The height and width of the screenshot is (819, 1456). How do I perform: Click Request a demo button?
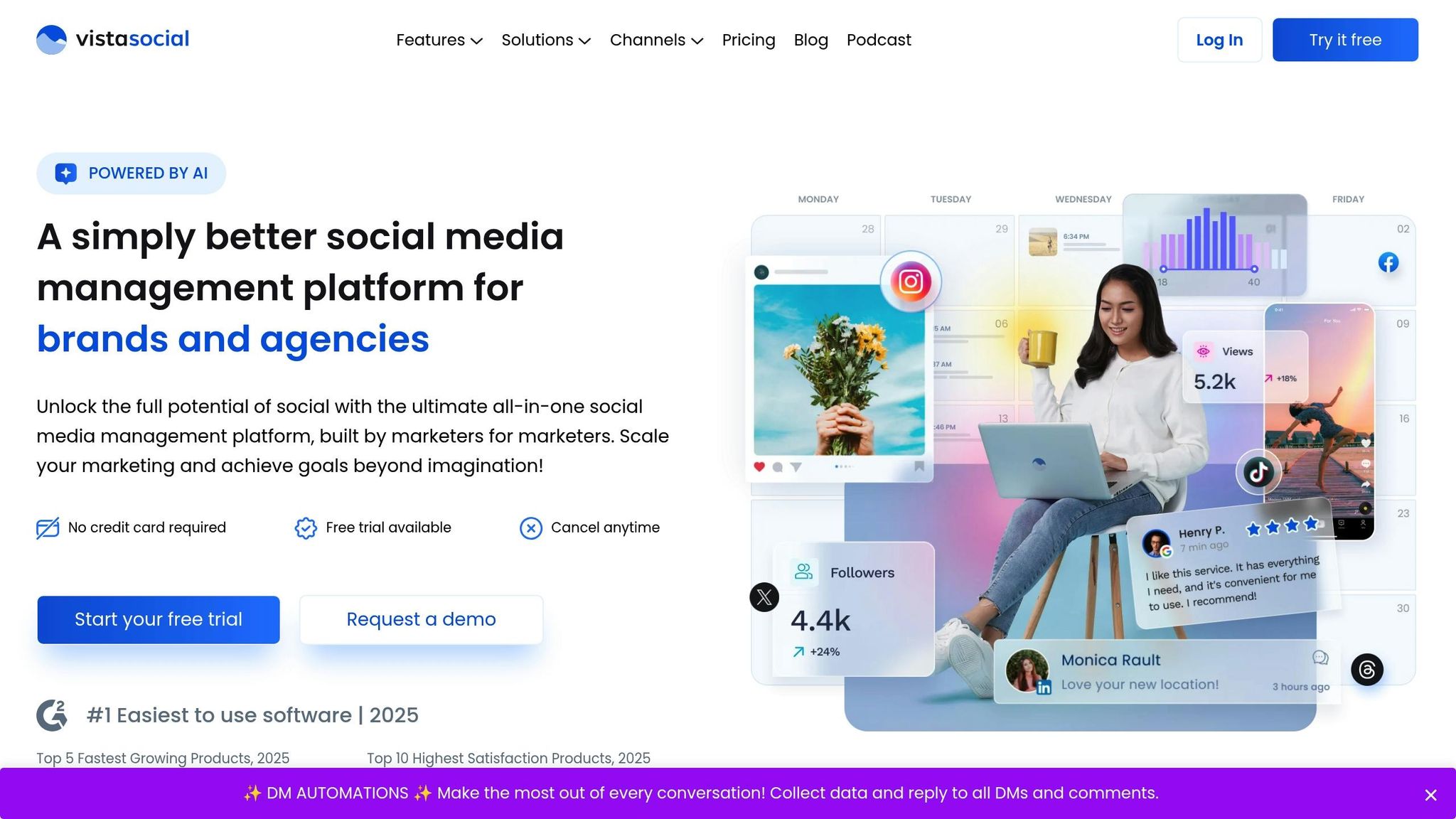tap(422, 620)
